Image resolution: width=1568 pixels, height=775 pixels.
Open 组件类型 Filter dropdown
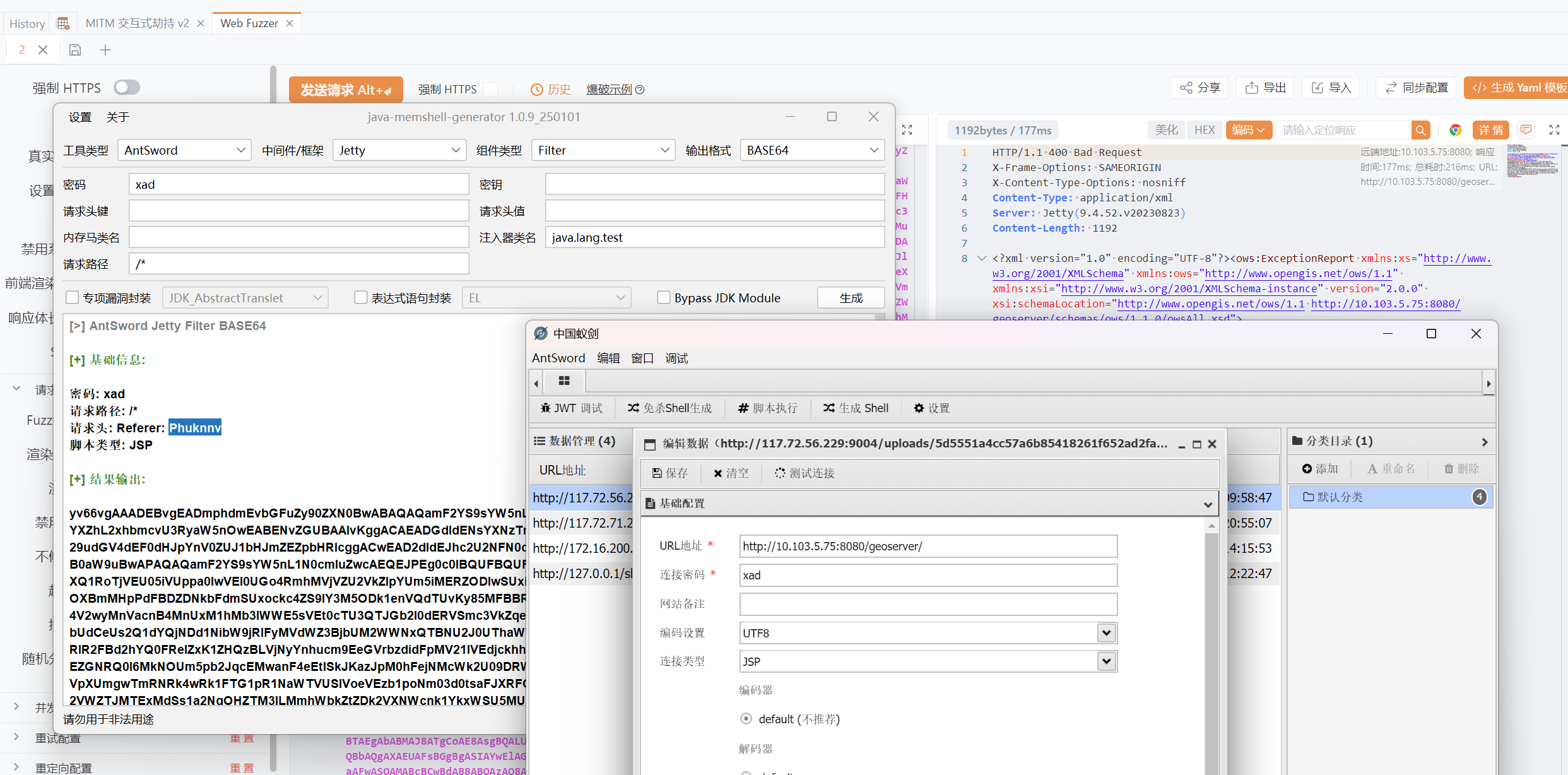[x=603, y=150]
